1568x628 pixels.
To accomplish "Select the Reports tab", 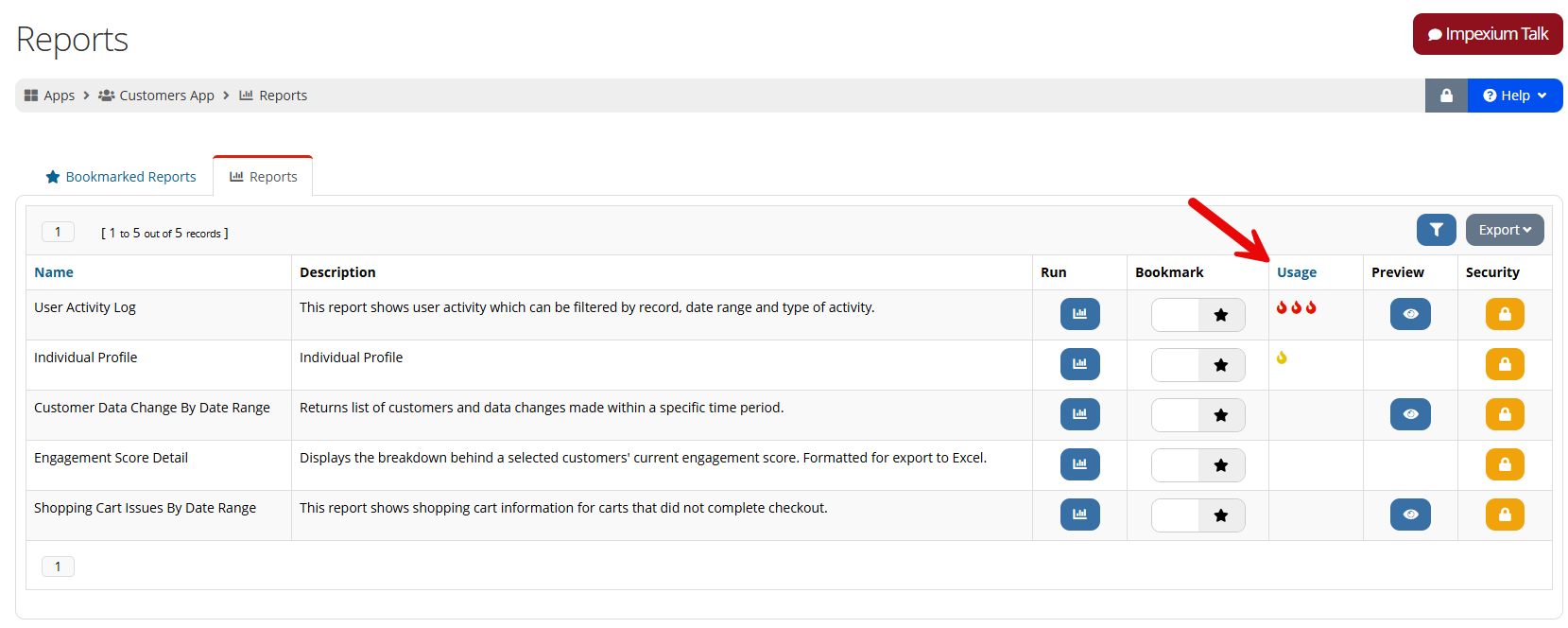I will pyautogui.click(x=263, y=177).
